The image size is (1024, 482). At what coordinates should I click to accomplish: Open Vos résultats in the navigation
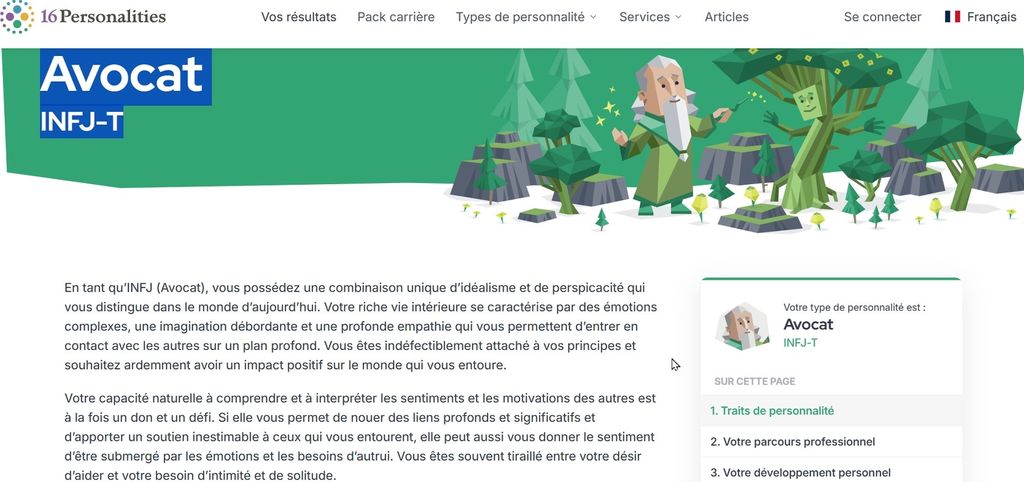tap(298, 17)
